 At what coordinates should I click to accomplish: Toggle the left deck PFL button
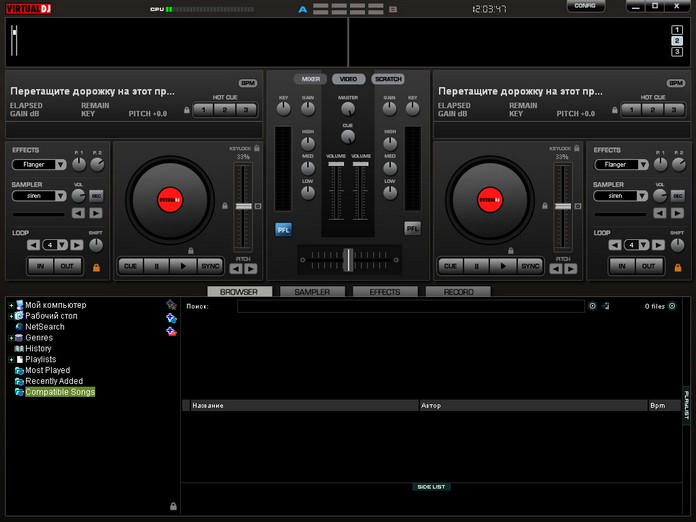tap(284, 229)
